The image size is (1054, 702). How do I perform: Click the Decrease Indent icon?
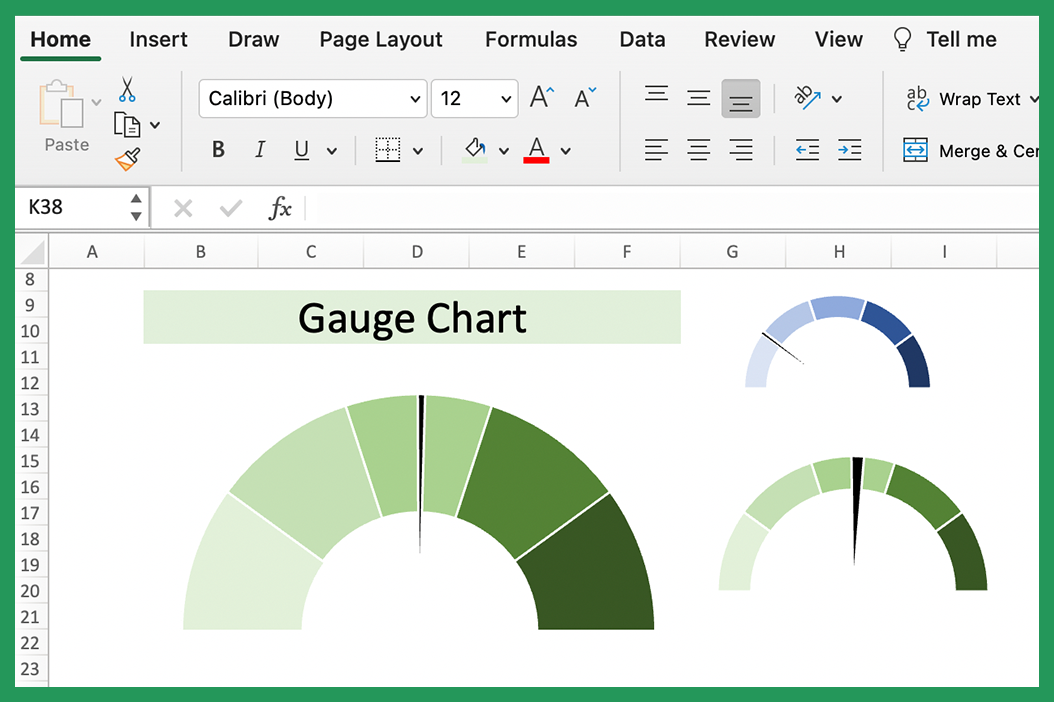pos(807,150)
